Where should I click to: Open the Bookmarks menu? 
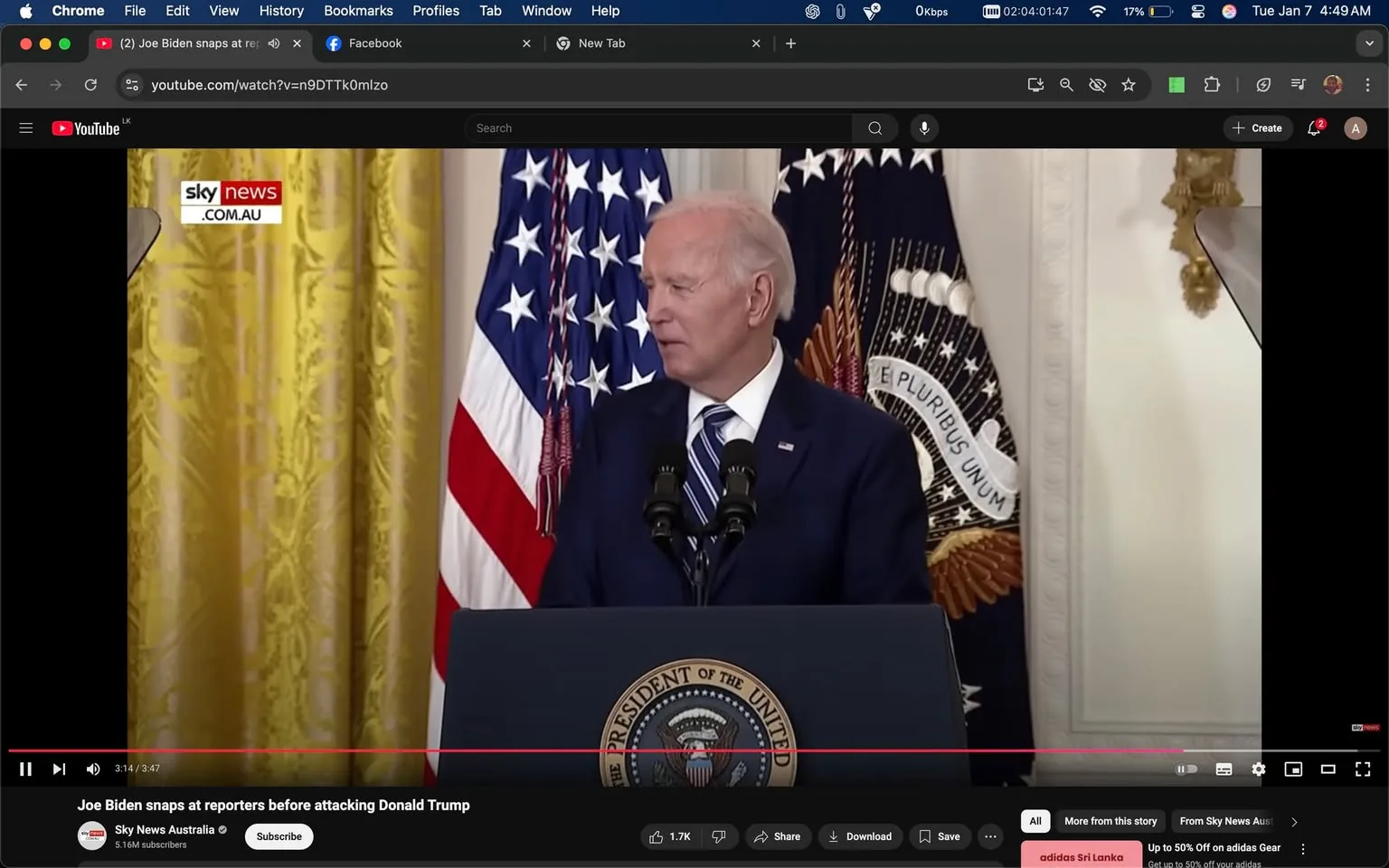click(358, 11)
